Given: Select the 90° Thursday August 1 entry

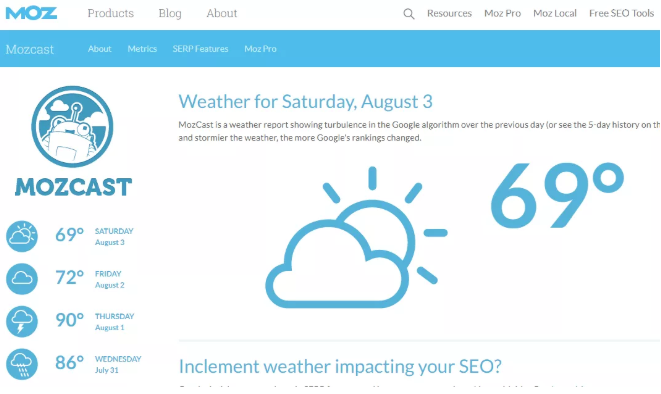Looking at the screenshot, I should (x=72, y=322).
